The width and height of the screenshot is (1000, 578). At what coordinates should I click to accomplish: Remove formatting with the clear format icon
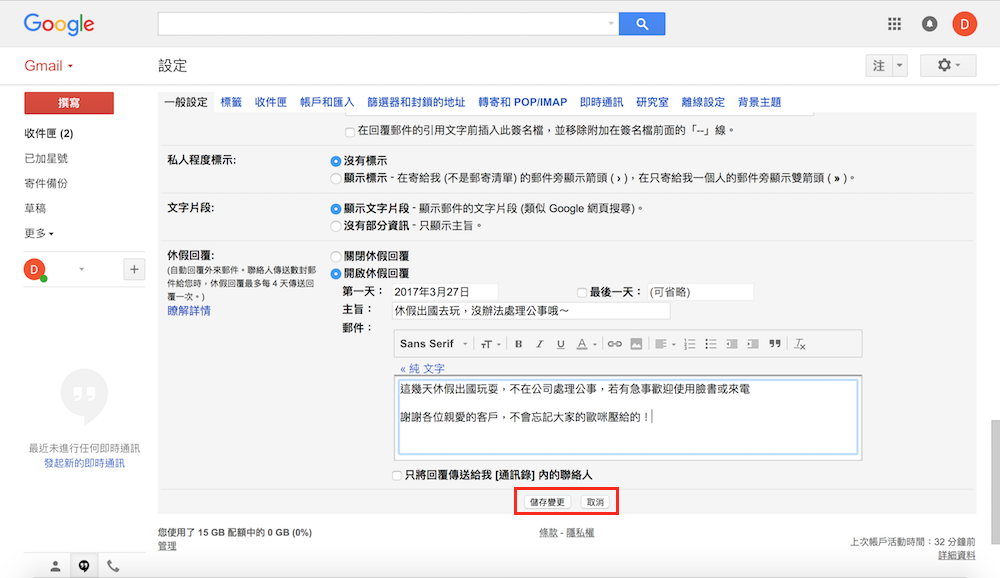click(x=799, y=344)
